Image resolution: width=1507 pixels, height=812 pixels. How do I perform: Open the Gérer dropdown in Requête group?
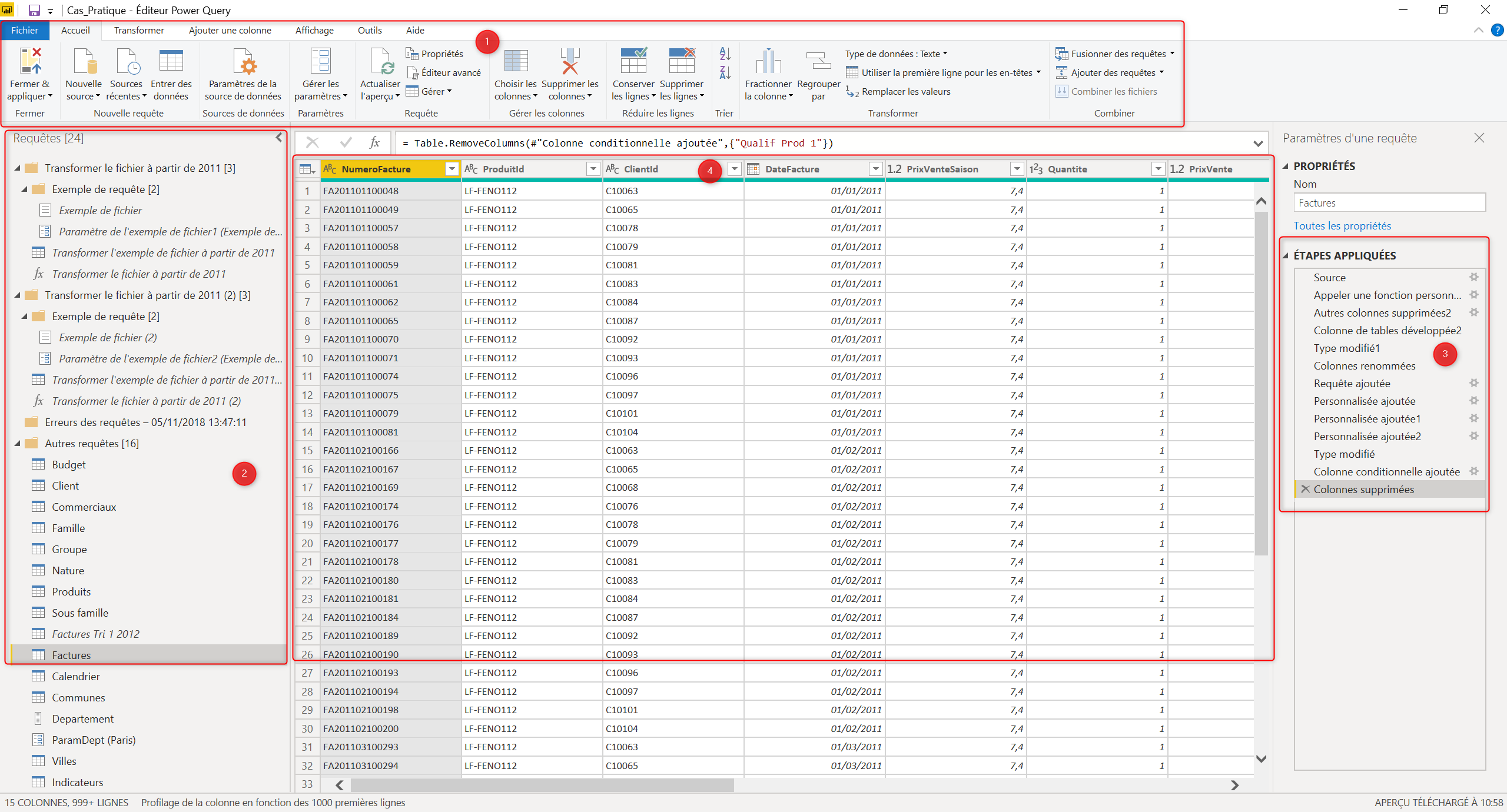tap(429, 91)
